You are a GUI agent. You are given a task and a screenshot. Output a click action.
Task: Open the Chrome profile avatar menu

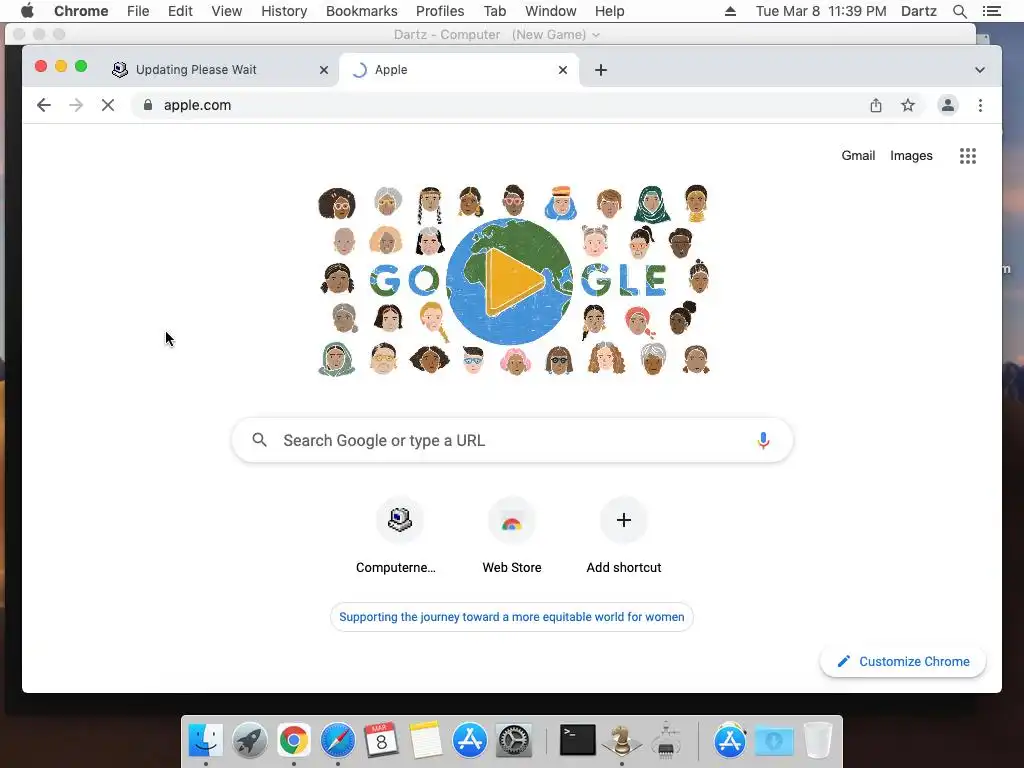click(948, 105)
